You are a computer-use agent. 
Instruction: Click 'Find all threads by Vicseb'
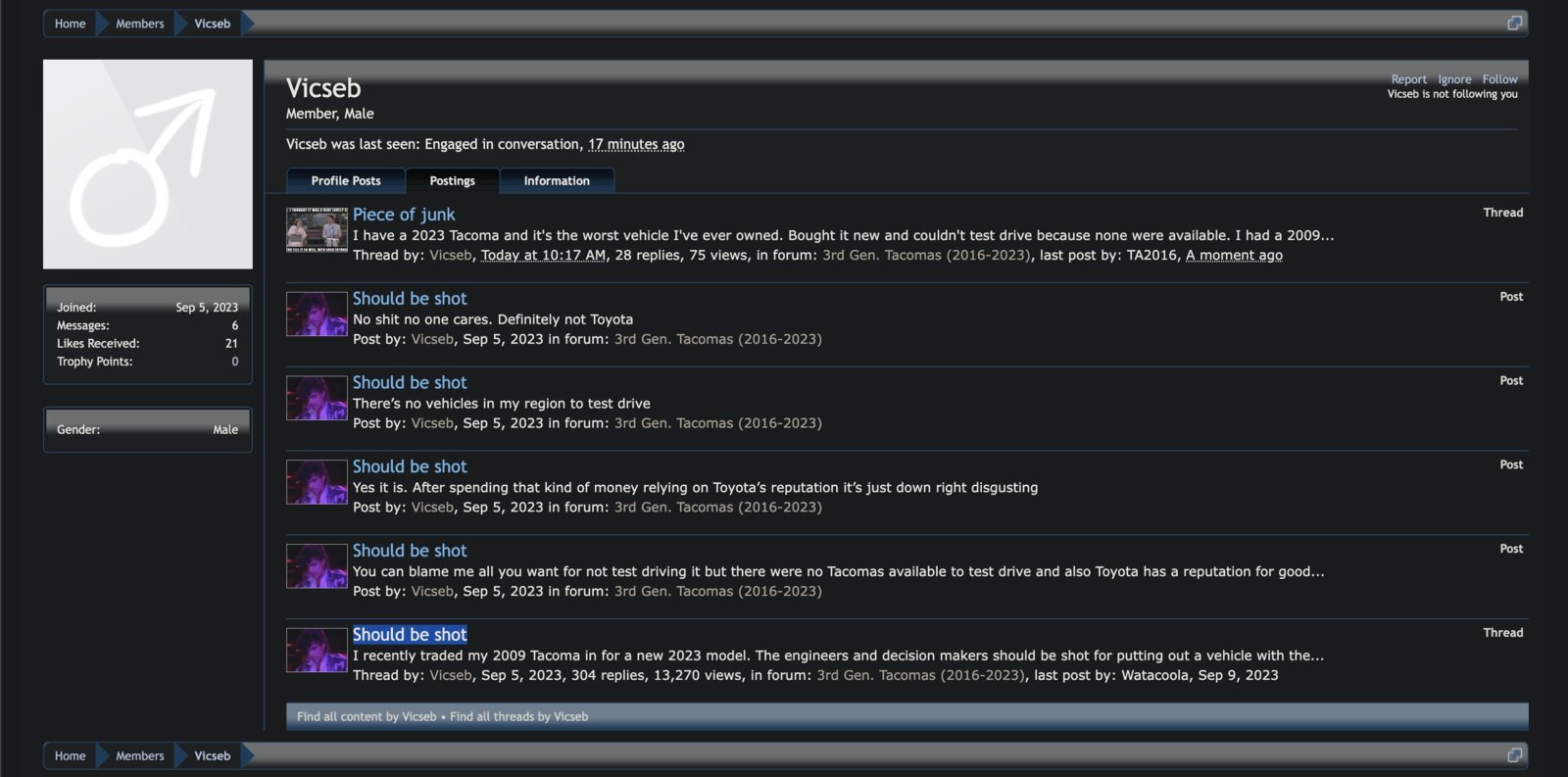(x=518, y=716)
